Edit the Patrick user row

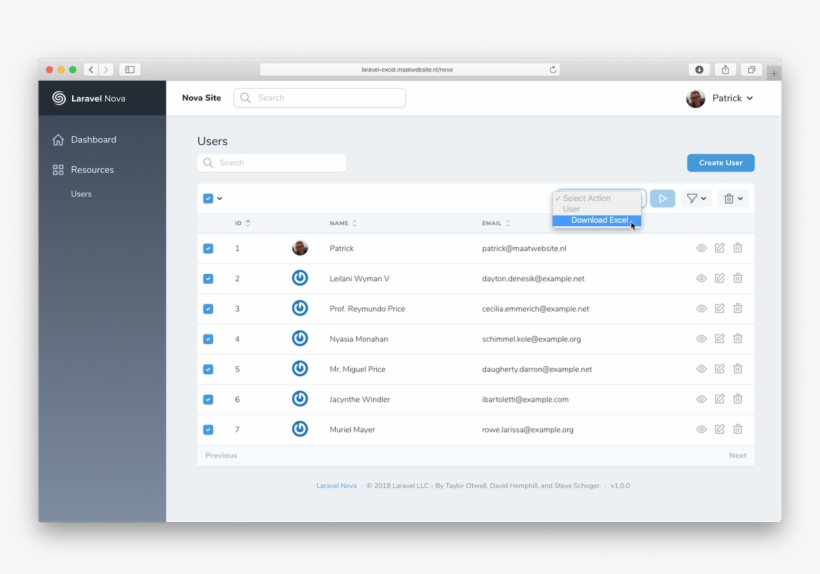coord(720,248)
